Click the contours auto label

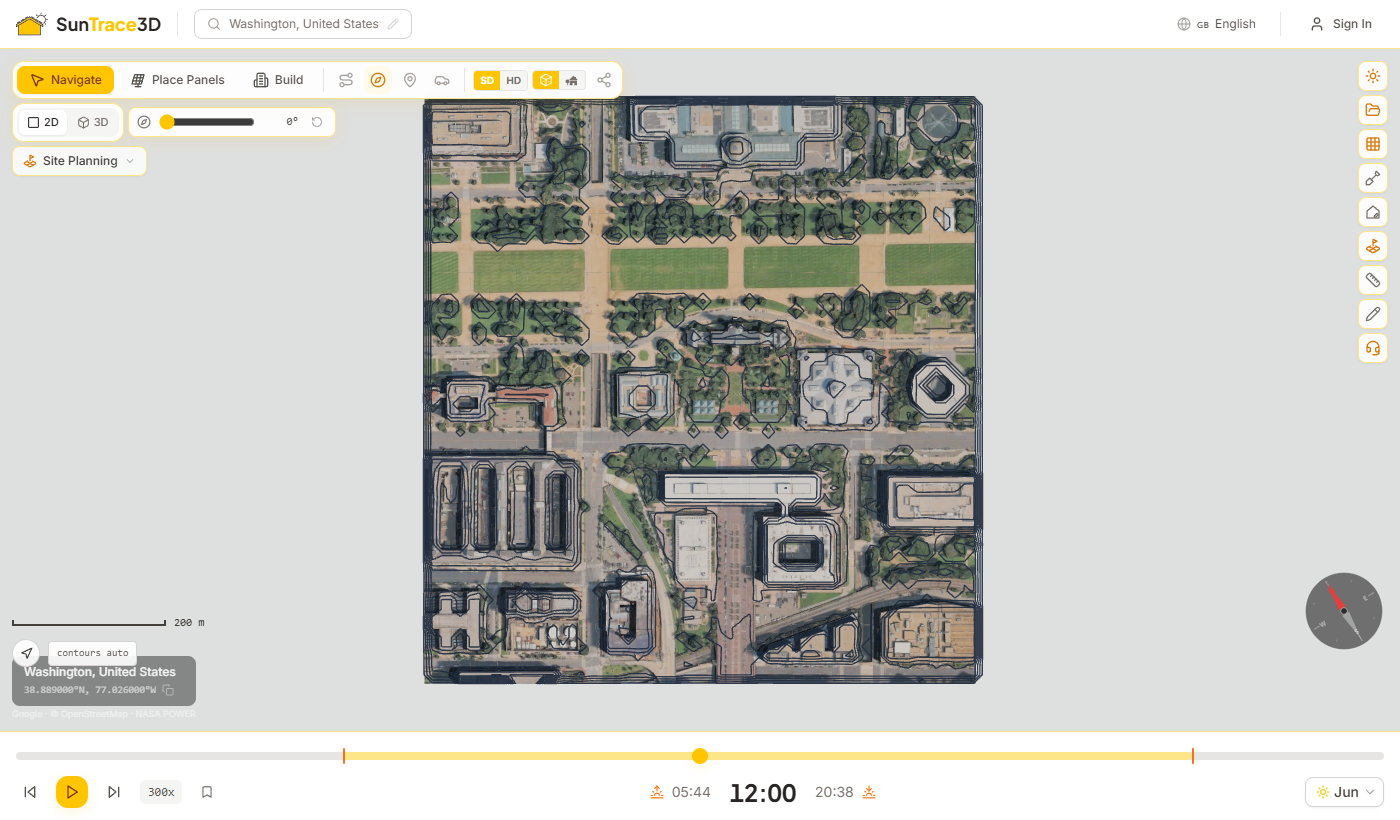93,653
